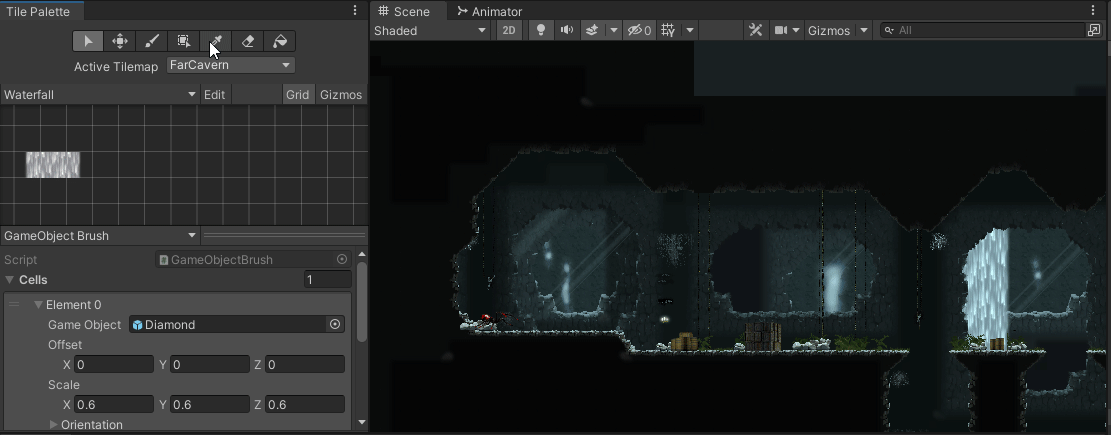The image size is (1111, 435).
Task: Select the Tile Palette select tool arrow
Action: tap(88, 41)
